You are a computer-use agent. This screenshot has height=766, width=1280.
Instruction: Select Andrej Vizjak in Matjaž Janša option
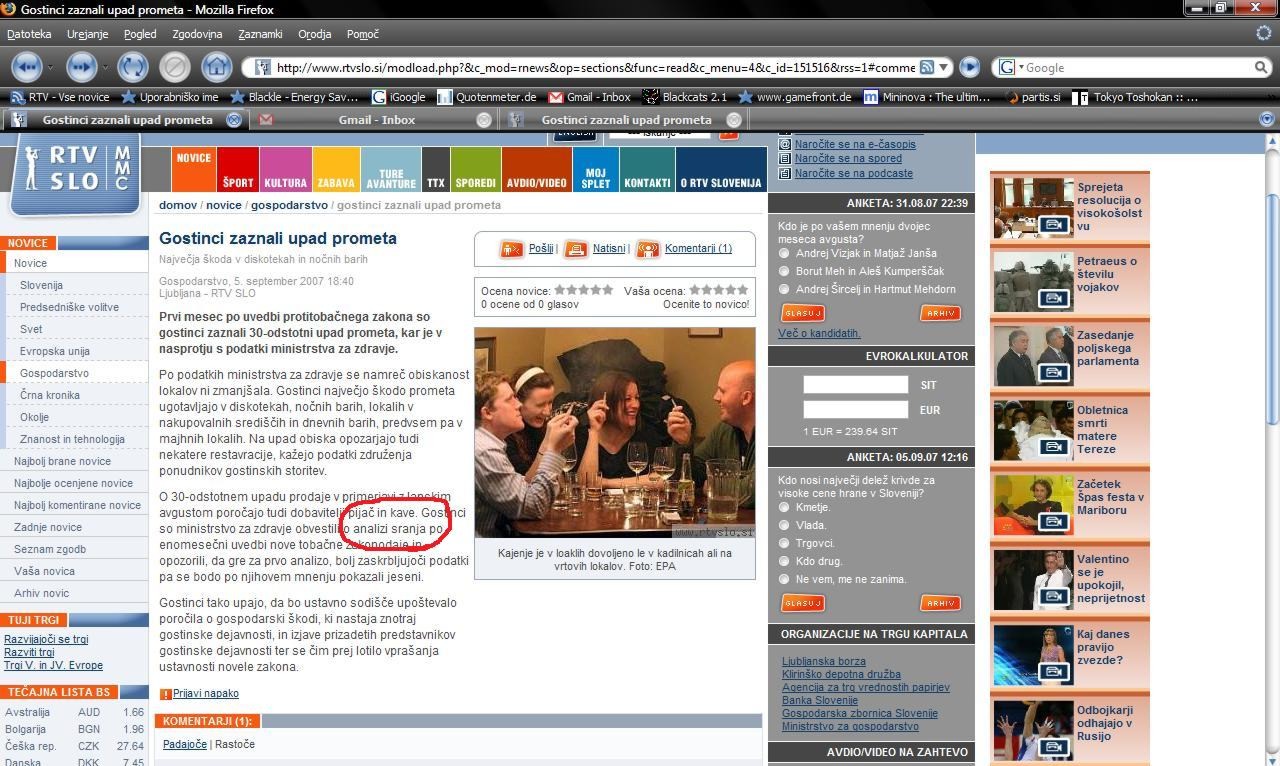point(784,254)
